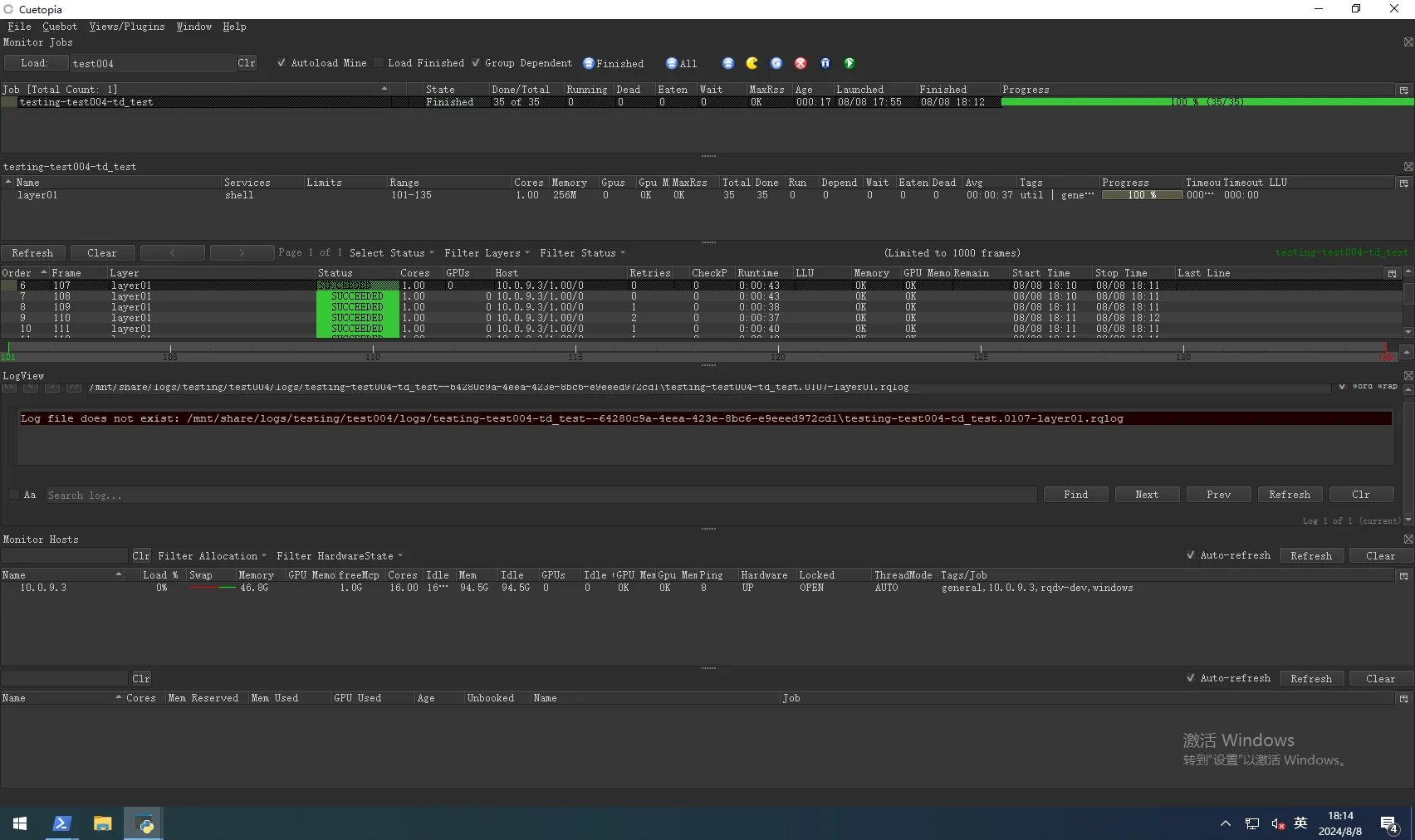
Task: Click the blue unmonitor jobs icon
Action: pyautogui.click(x=728, y=63)
